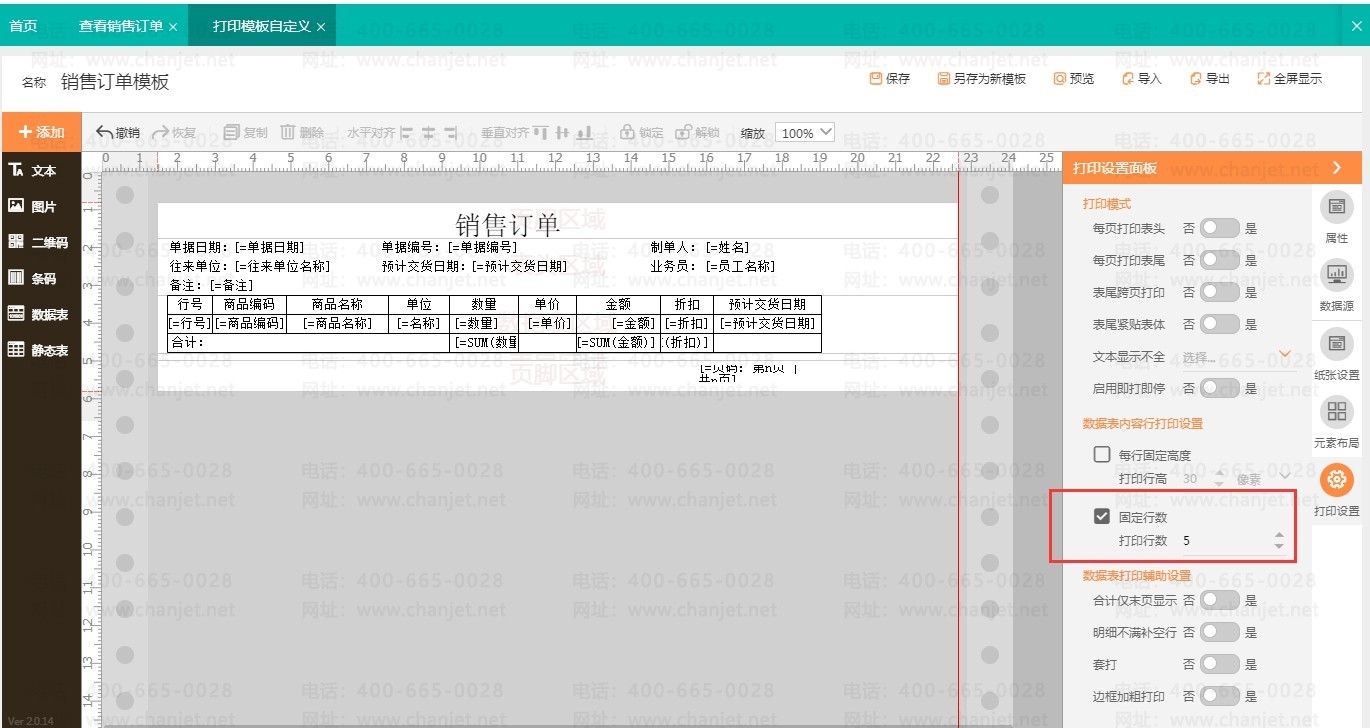Open the 属性 (properties) side panel
This screenshot has height=728, width=1370.
coord(1336,216)
